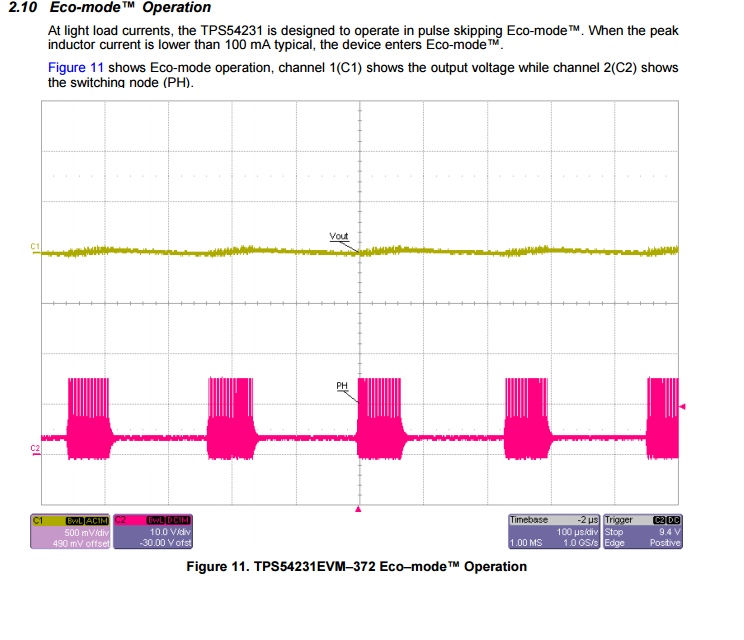This screenshot has width=744, height=640.
Task: Click the center pink PH switching burst
Action: (380, 418)
